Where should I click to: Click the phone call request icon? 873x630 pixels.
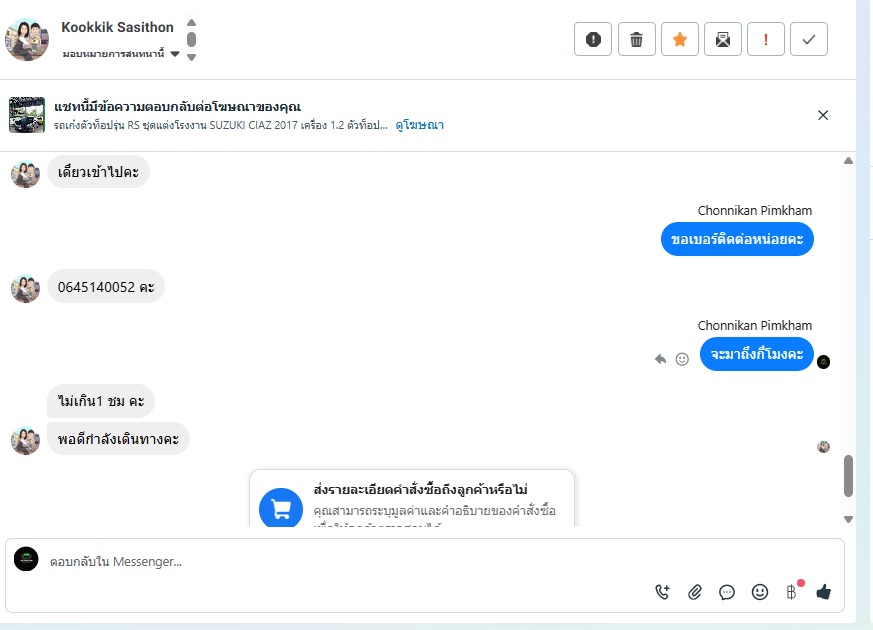[x=662, y=592]
